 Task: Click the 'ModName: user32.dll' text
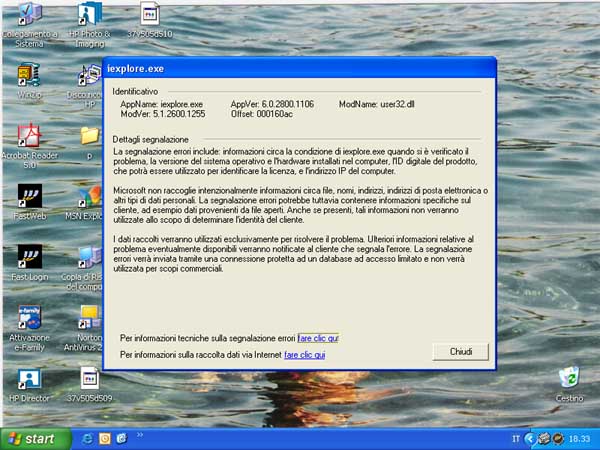click(x=377, y=104)
